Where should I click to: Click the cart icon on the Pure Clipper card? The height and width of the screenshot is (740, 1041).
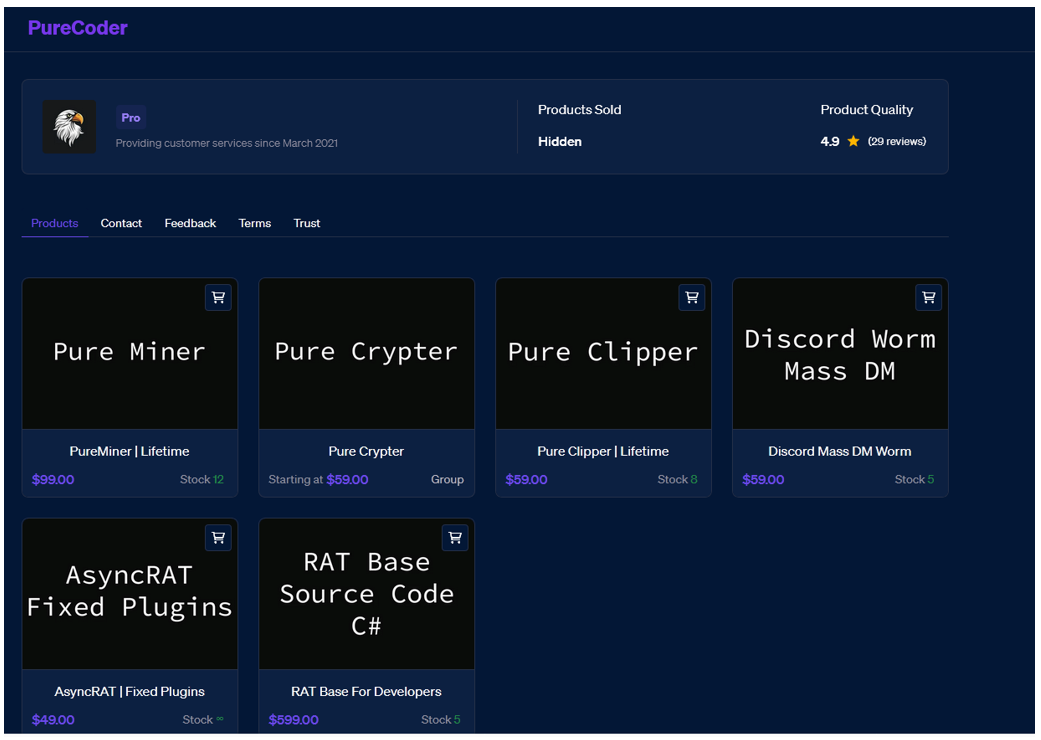tap(692, 297)
